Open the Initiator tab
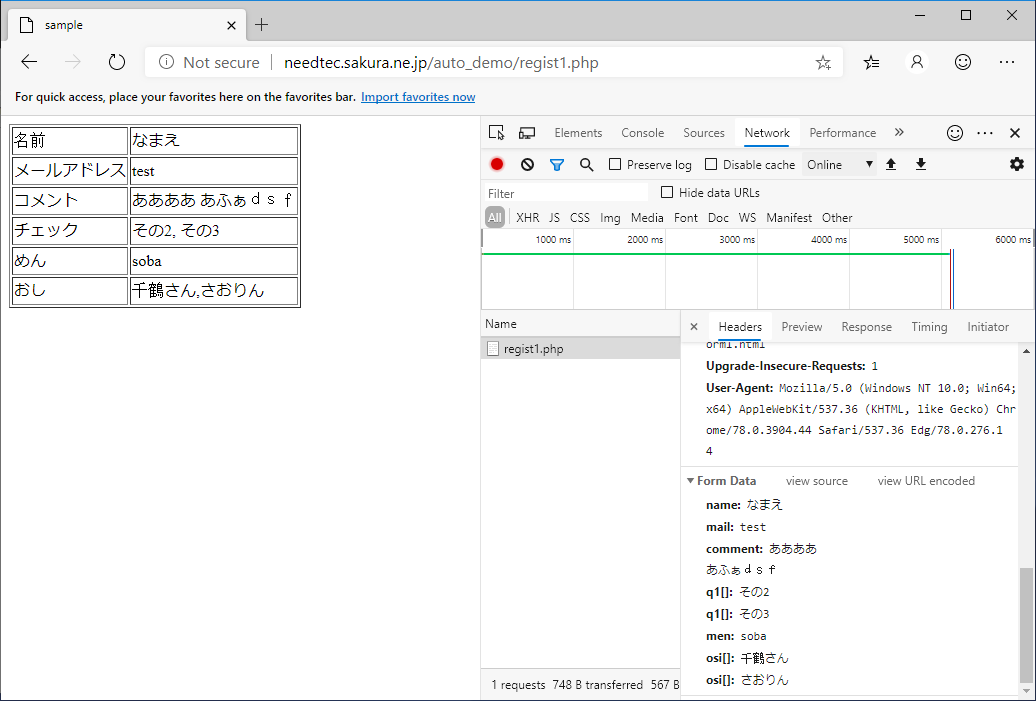 pos(988,326)
